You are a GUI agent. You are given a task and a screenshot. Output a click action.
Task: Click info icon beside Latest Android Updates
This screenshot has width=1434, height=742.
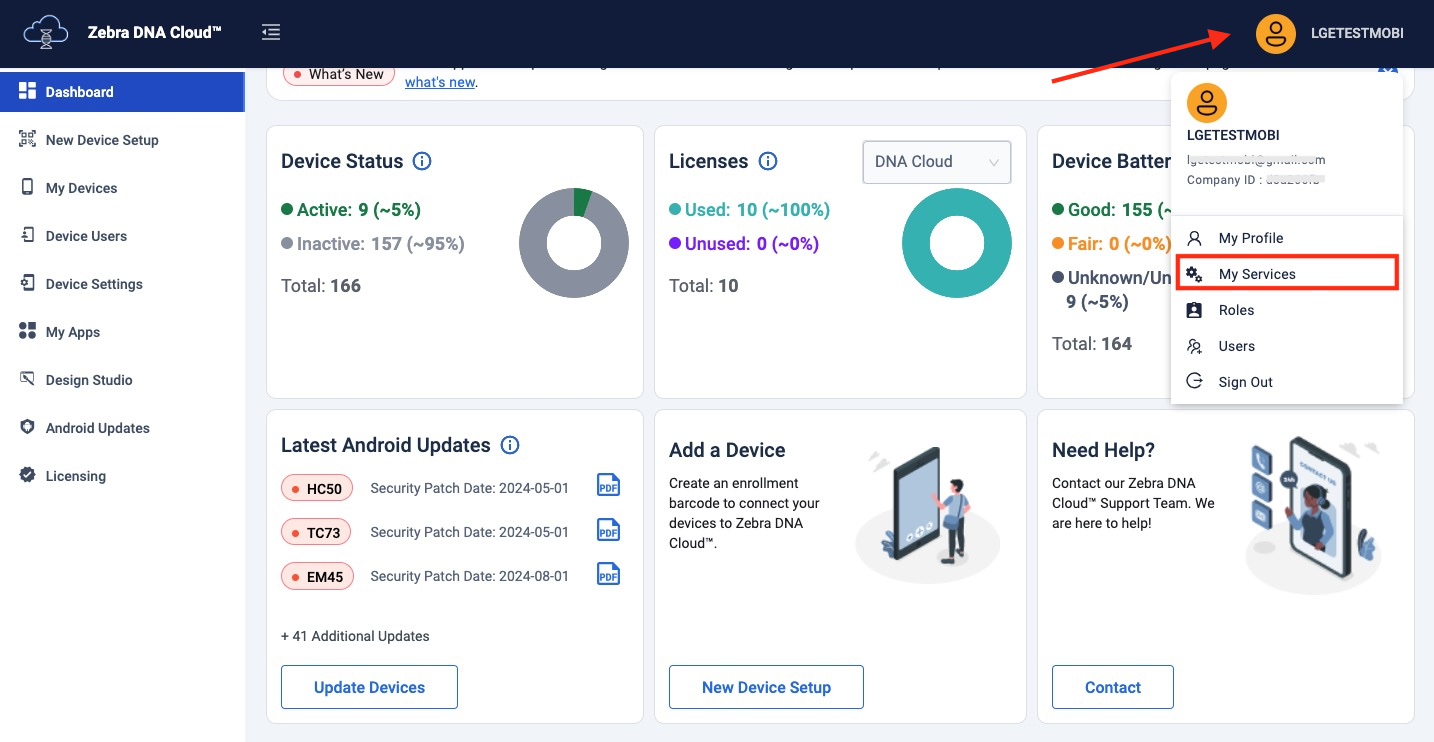coord(509,445)
